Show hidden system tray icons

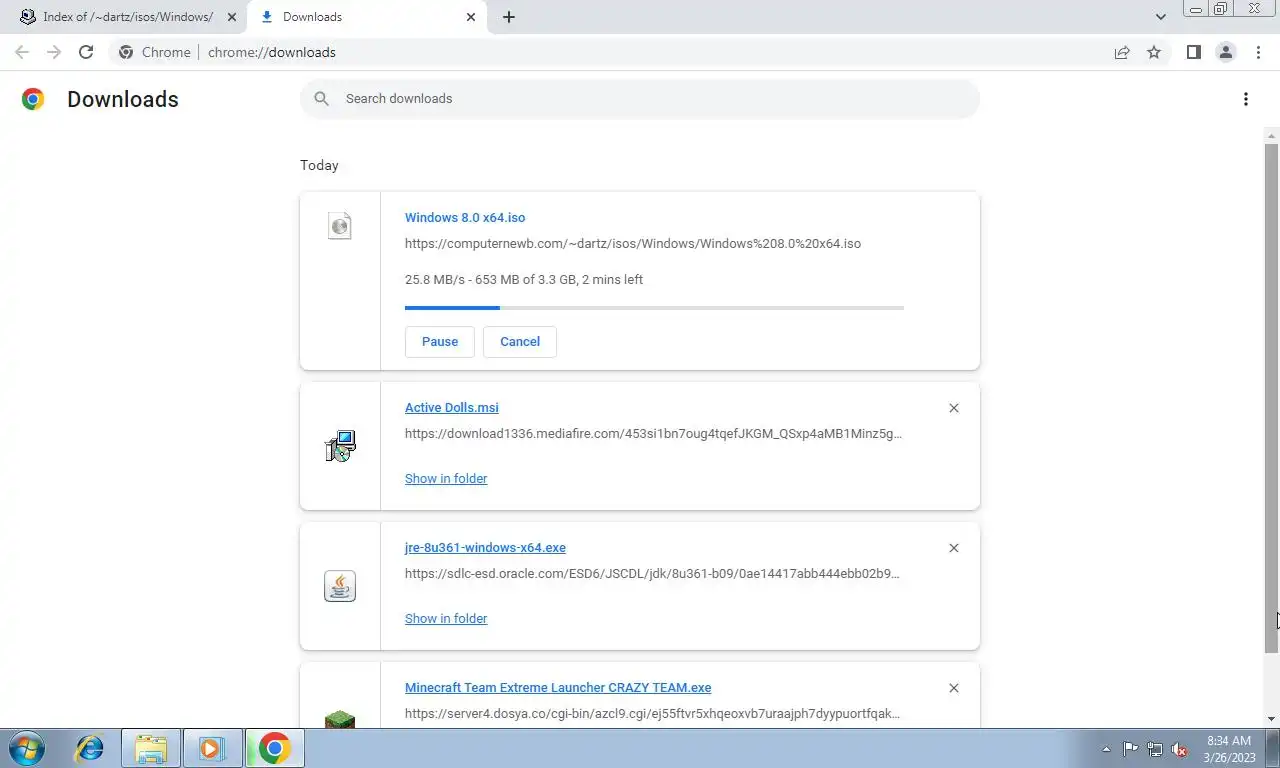click(x=1106, y=749)
